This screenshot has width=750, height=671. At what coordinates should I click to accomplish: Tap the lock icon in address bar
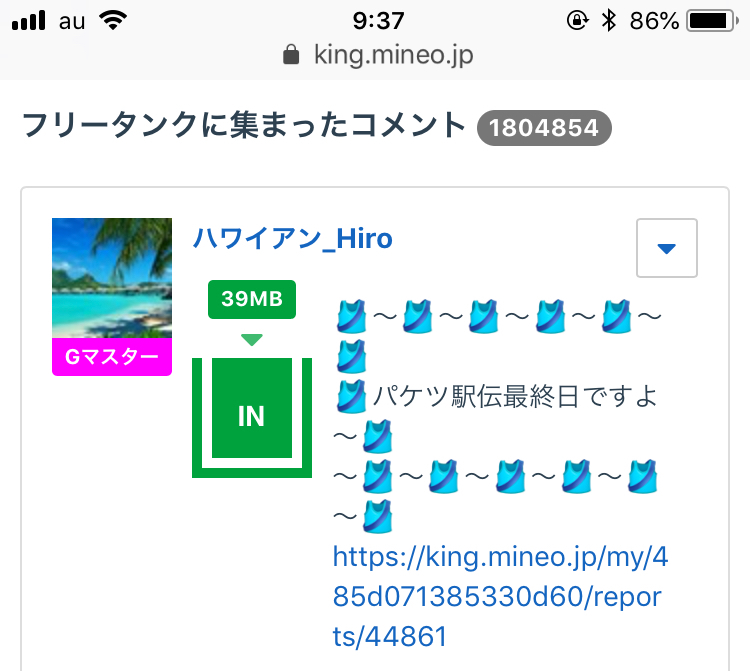[x=291, y=55]
